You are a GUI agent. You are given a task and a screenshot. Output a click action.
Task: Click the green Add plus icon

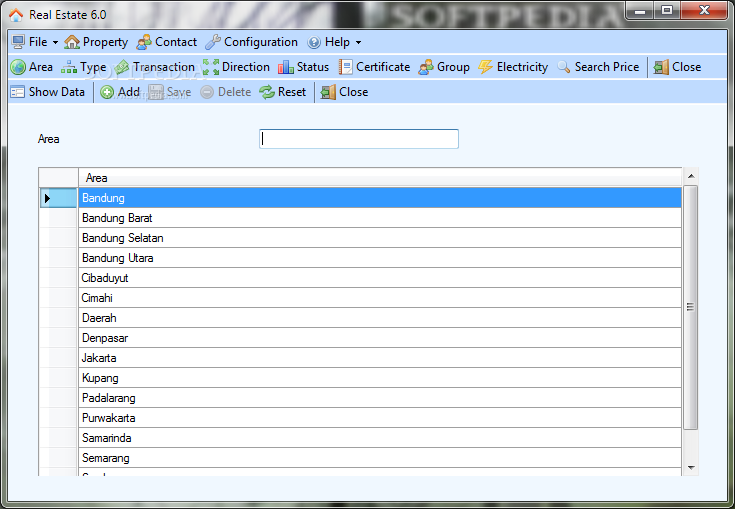(x=107, y=92)
